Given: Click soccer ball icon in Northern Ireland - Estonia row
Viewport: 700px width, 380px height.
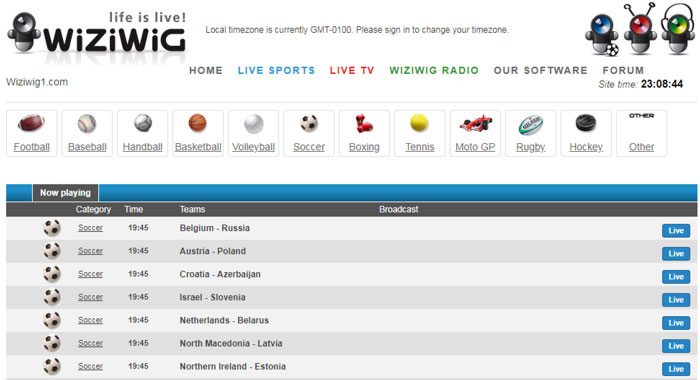Looking at the screenshot, I should (52, 366).
